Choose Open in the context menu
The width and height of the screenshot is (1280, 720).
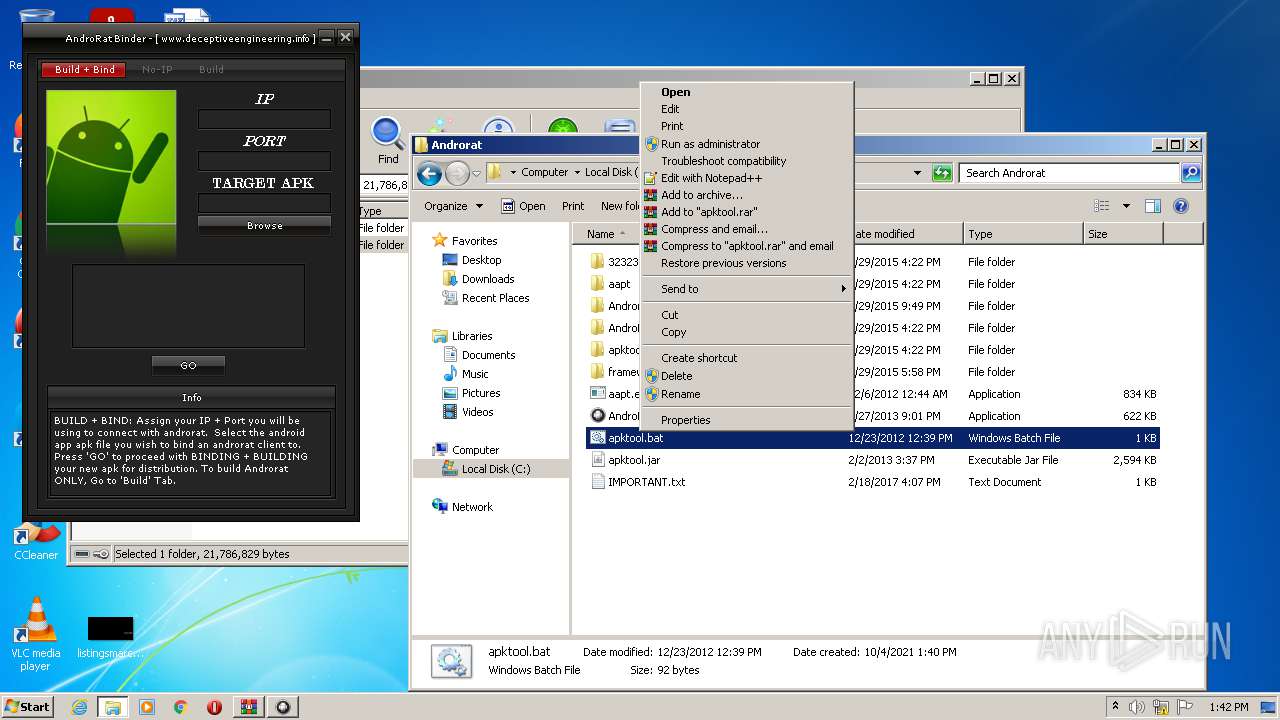pyautogui.click(x=746, y=92)
